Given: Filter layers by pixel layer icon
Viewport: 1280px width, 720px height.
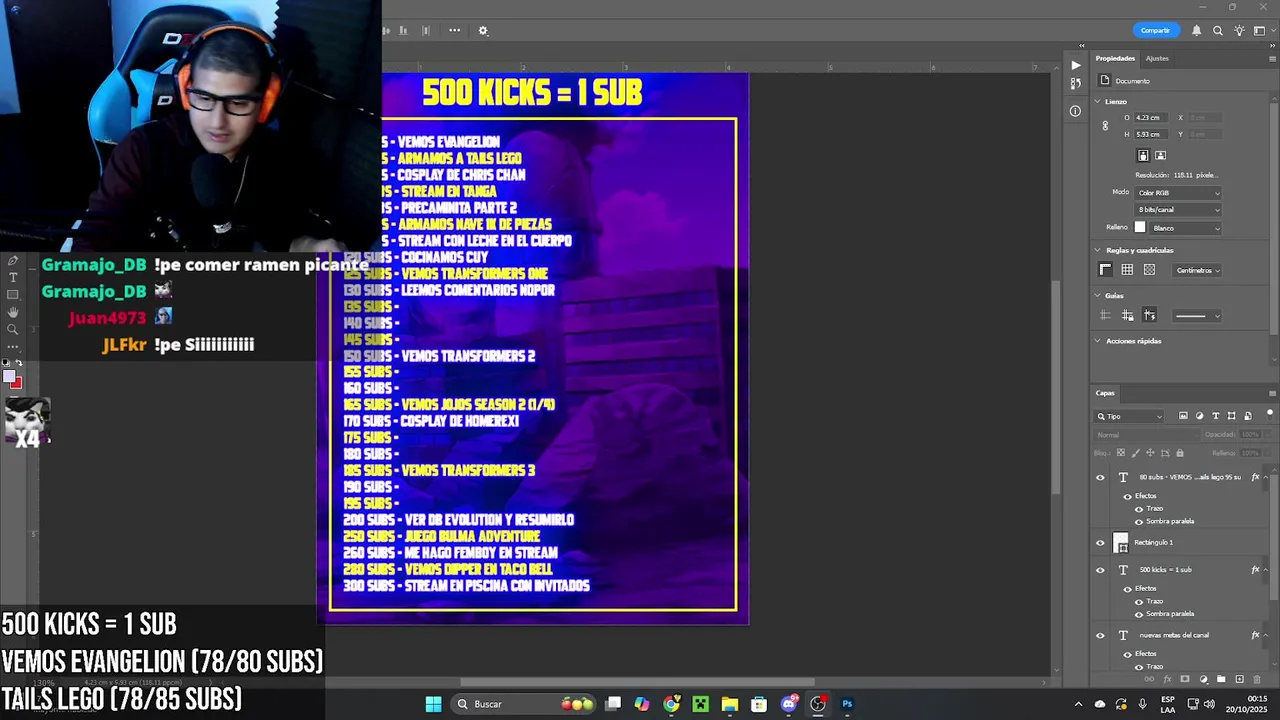Looking at the screenshot, I should (1183, 416).
